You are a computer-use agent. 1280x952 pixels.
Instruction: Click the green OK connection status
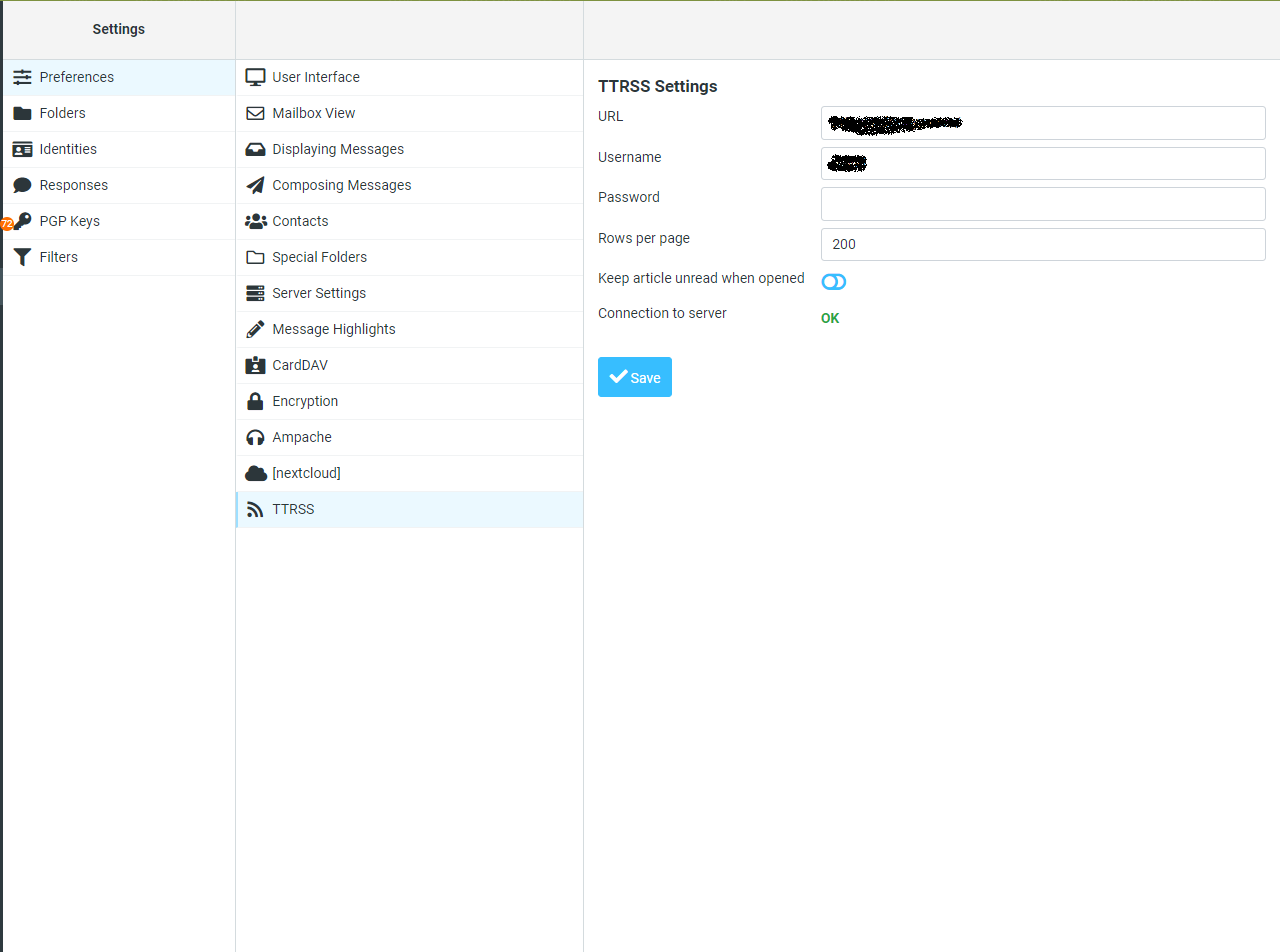[830, 318]
